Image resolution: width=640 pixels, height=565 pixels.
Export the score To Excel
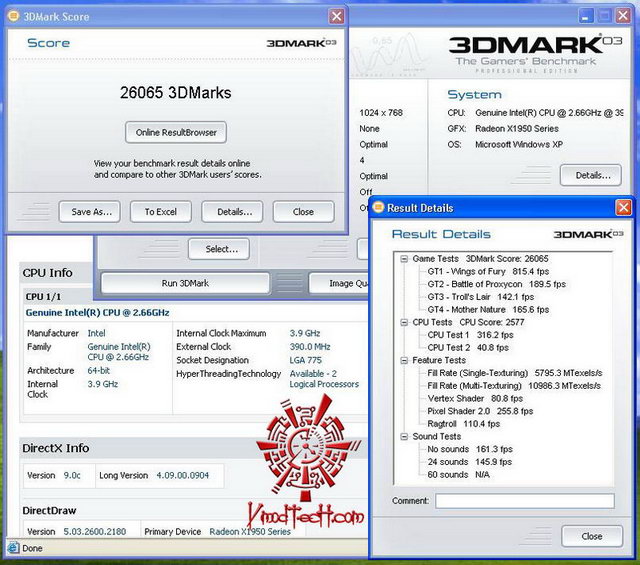point(161,211)
